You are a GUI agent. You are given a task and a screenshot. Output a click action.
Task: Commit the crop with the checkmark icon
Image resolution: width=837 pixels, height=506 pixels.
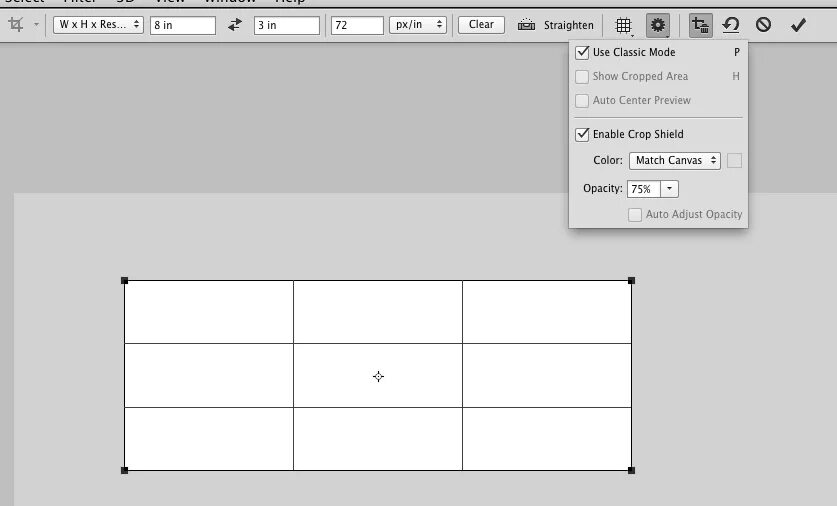pos(798,25)
